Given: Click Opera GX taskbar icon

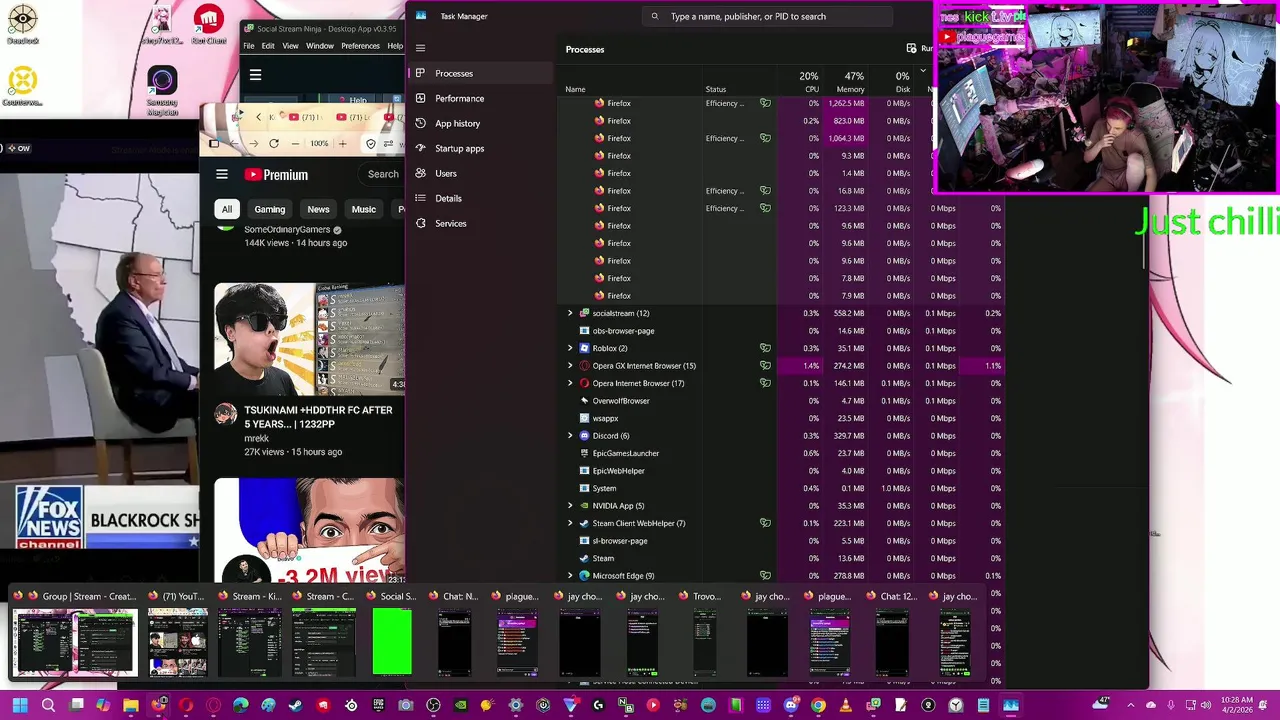Looking at the screenshot, I should 213,705.
